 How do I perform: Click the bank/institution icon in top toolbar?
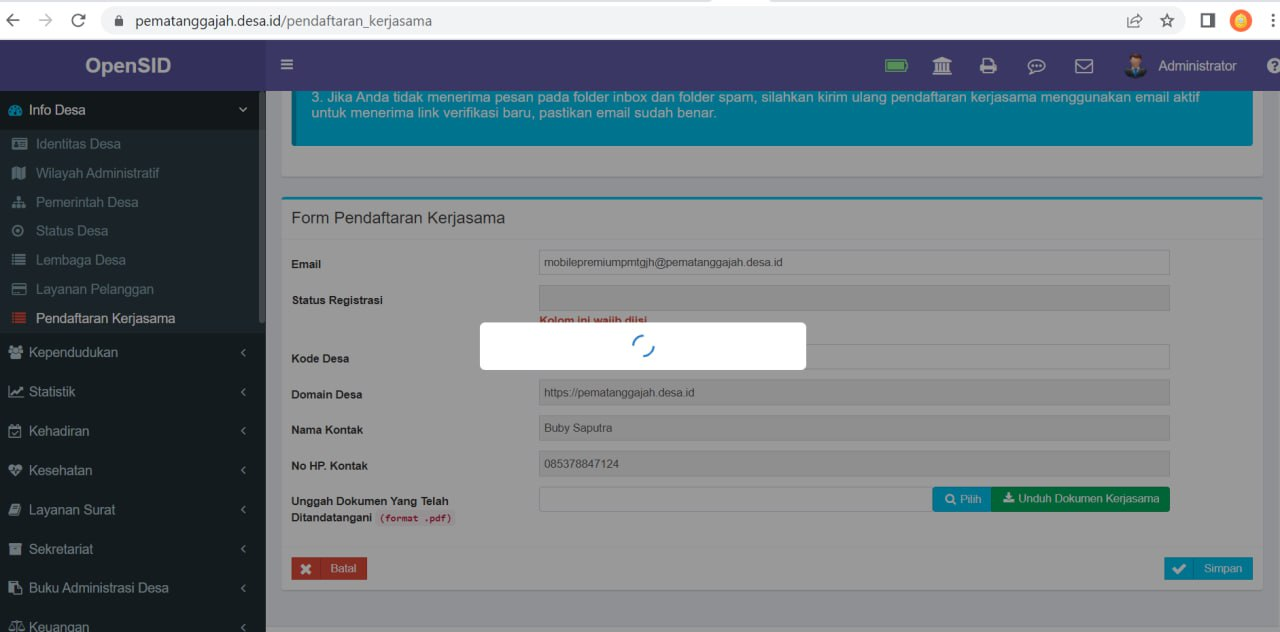point(941,65)
